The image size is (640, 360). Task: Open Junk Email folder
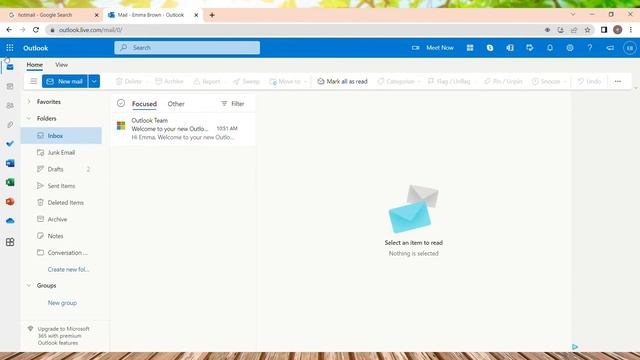click(x=61, y=152)
